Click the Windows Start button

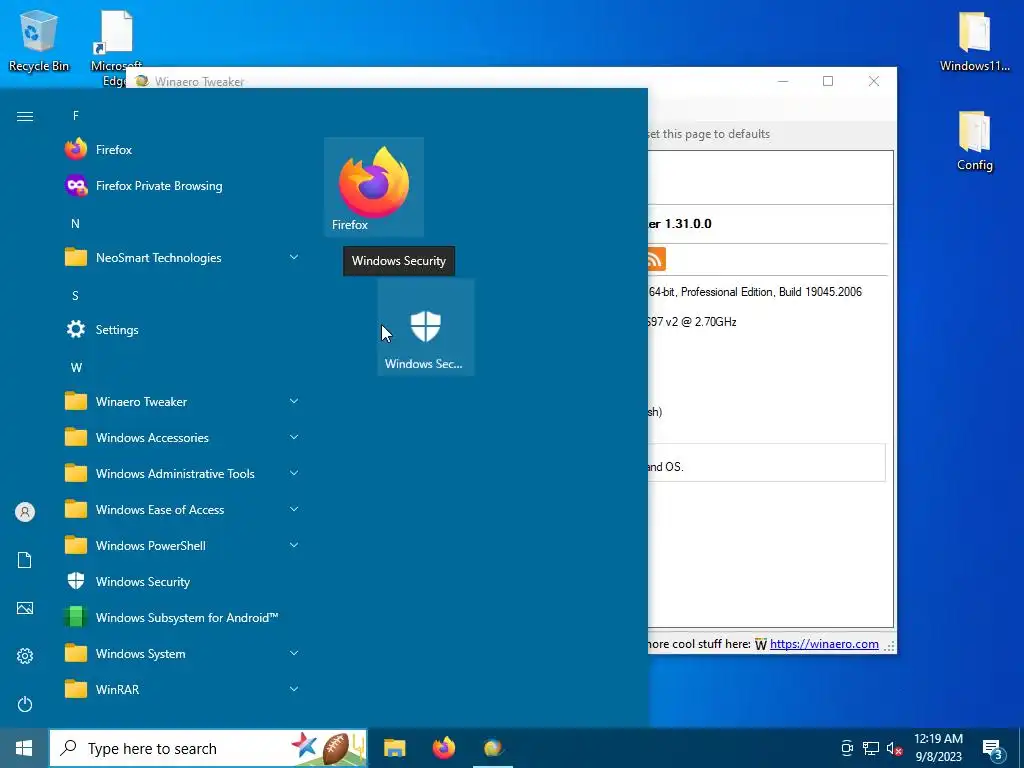coord(24,748)
